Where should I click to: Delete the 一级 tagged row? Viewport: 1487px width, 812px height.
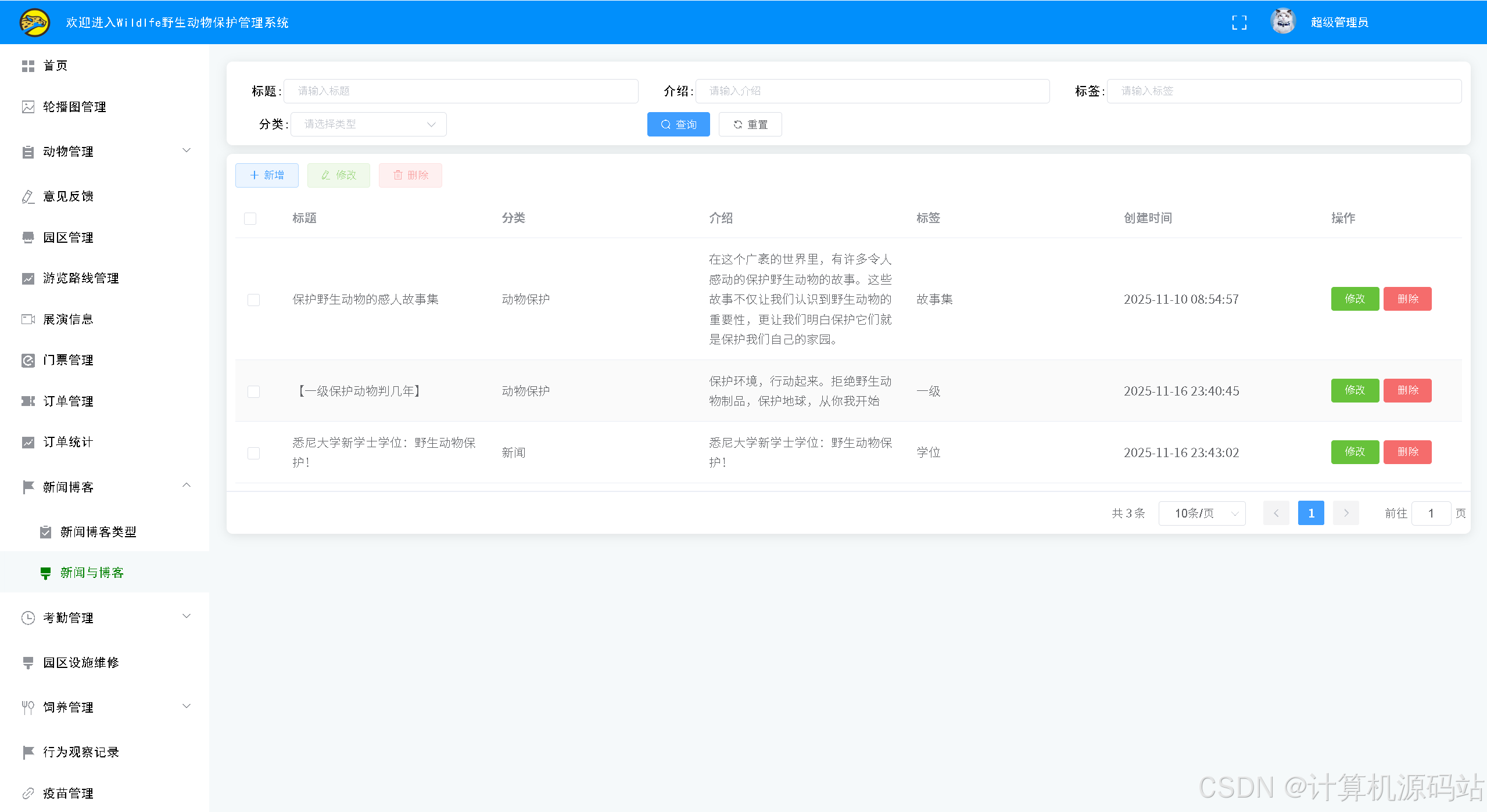pos(1407,390)
